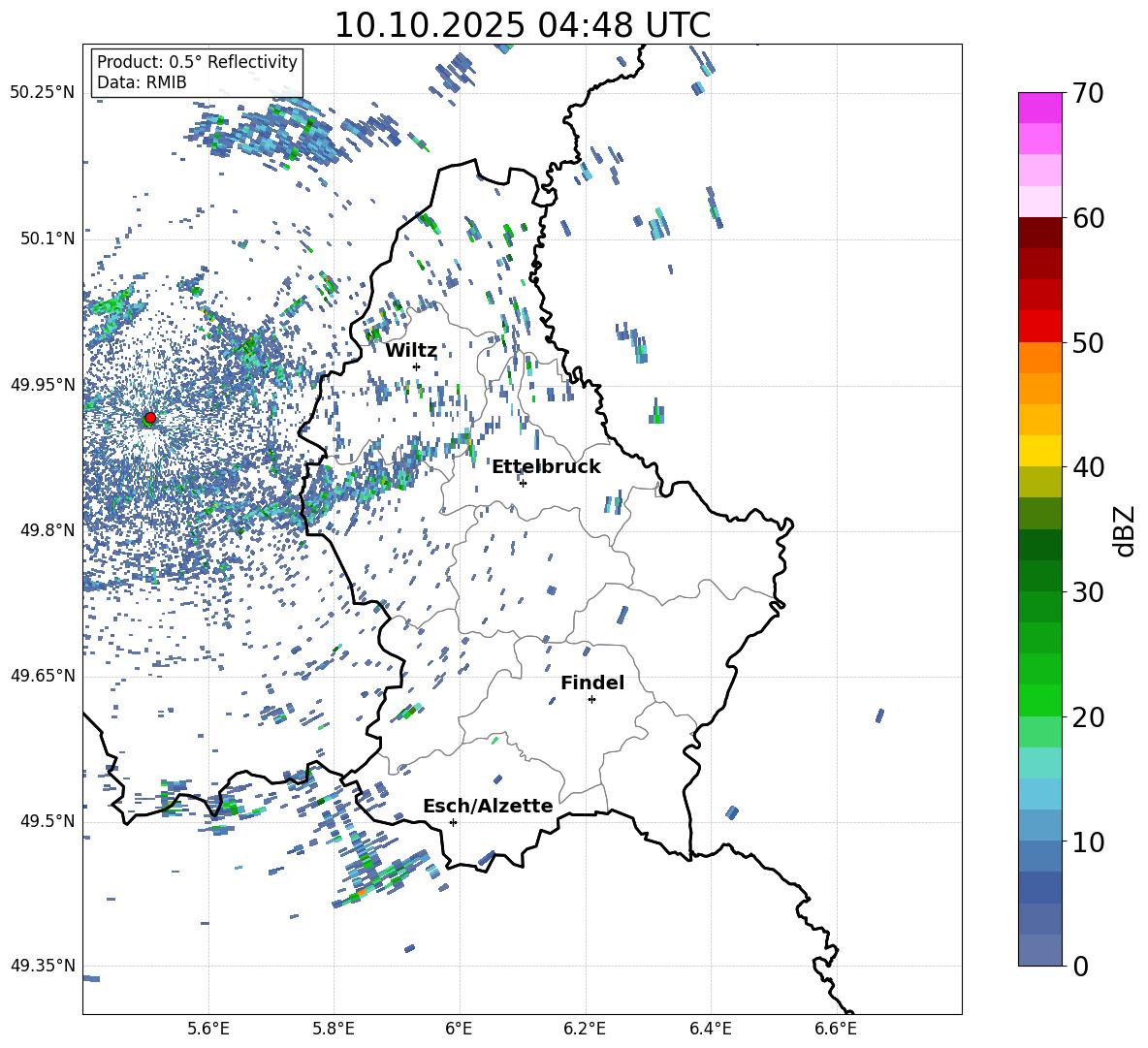Click the 70 tick label on colorbar

click(1090, 94)
